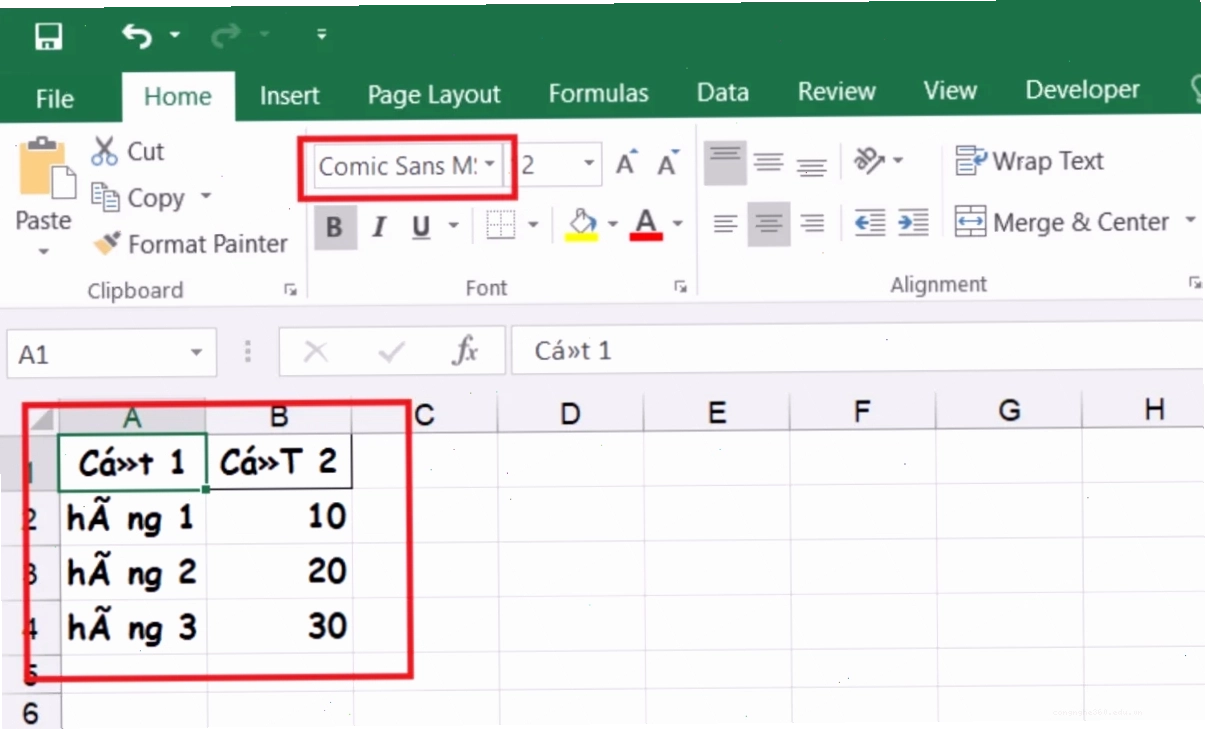Switch to the Insert tab
The width and height of the screenshot is (1205, 729).
pos(290,96)
